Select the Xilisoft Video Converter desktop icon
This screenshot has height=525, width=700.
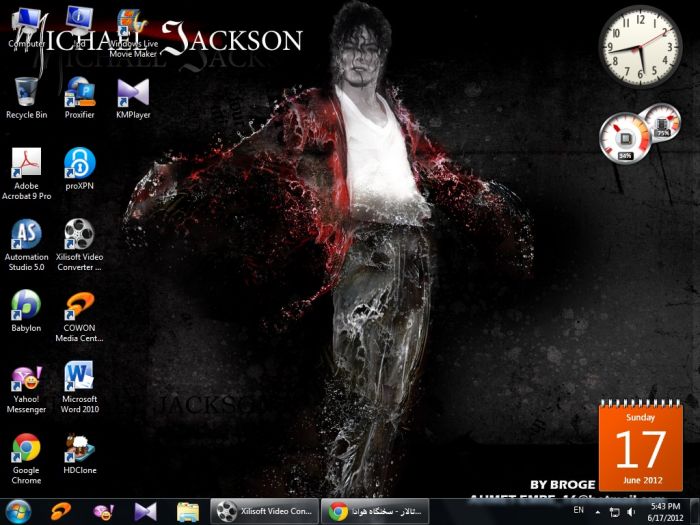79,245
